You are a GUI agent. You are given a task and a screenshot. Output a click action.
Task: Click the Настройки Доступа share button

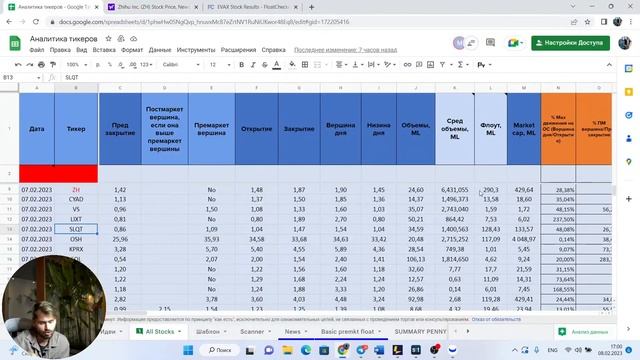click(570, 43)
